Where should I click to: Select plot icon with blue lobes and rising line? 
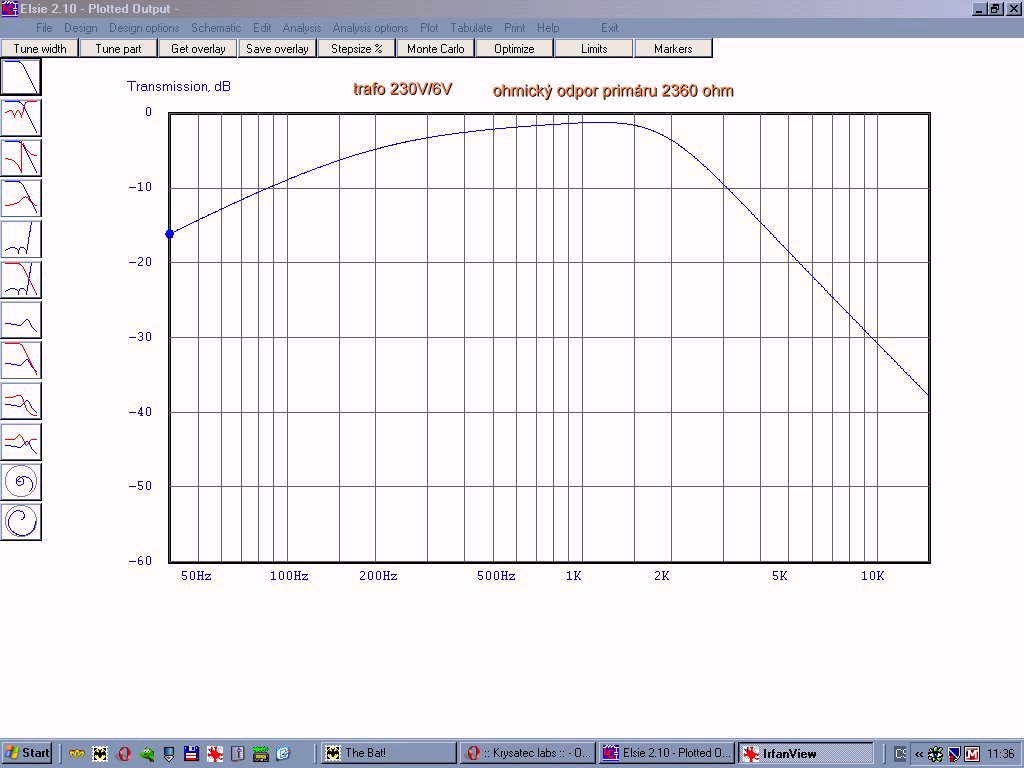pos(21,239)
